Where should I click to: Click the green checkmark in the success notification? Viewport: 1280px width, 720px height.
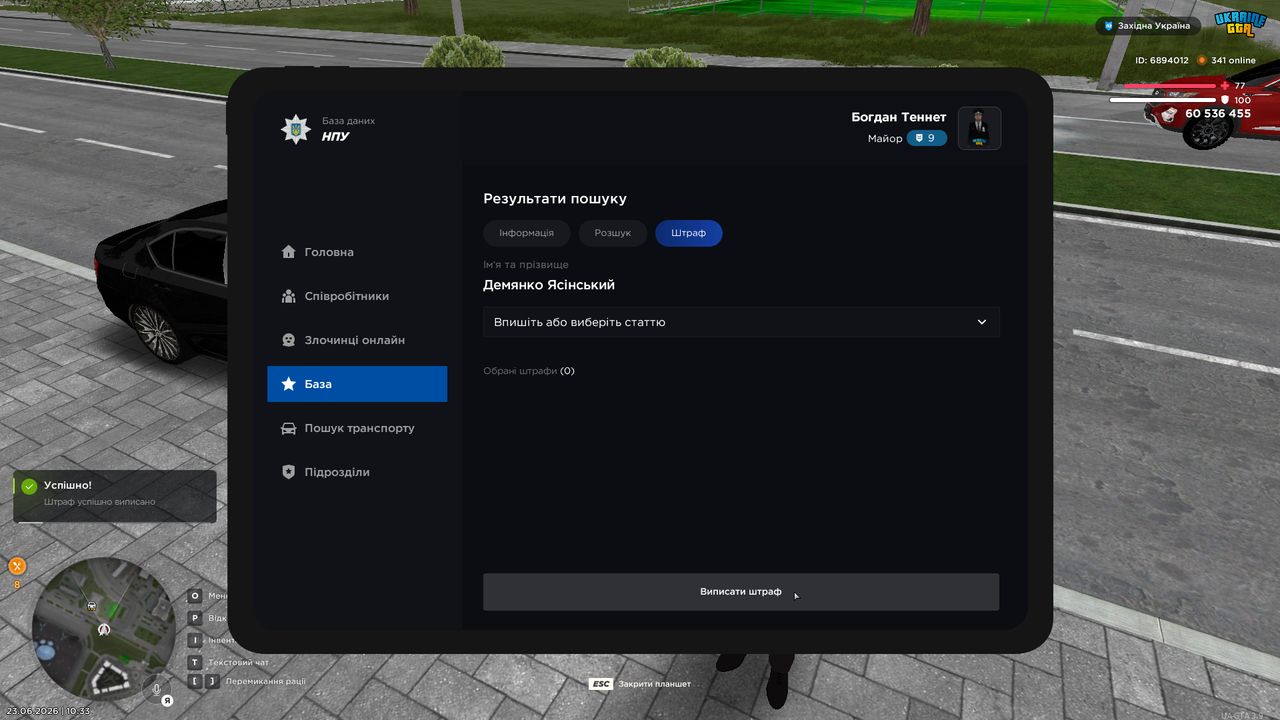pyautogui.click(x=29, y=486)
